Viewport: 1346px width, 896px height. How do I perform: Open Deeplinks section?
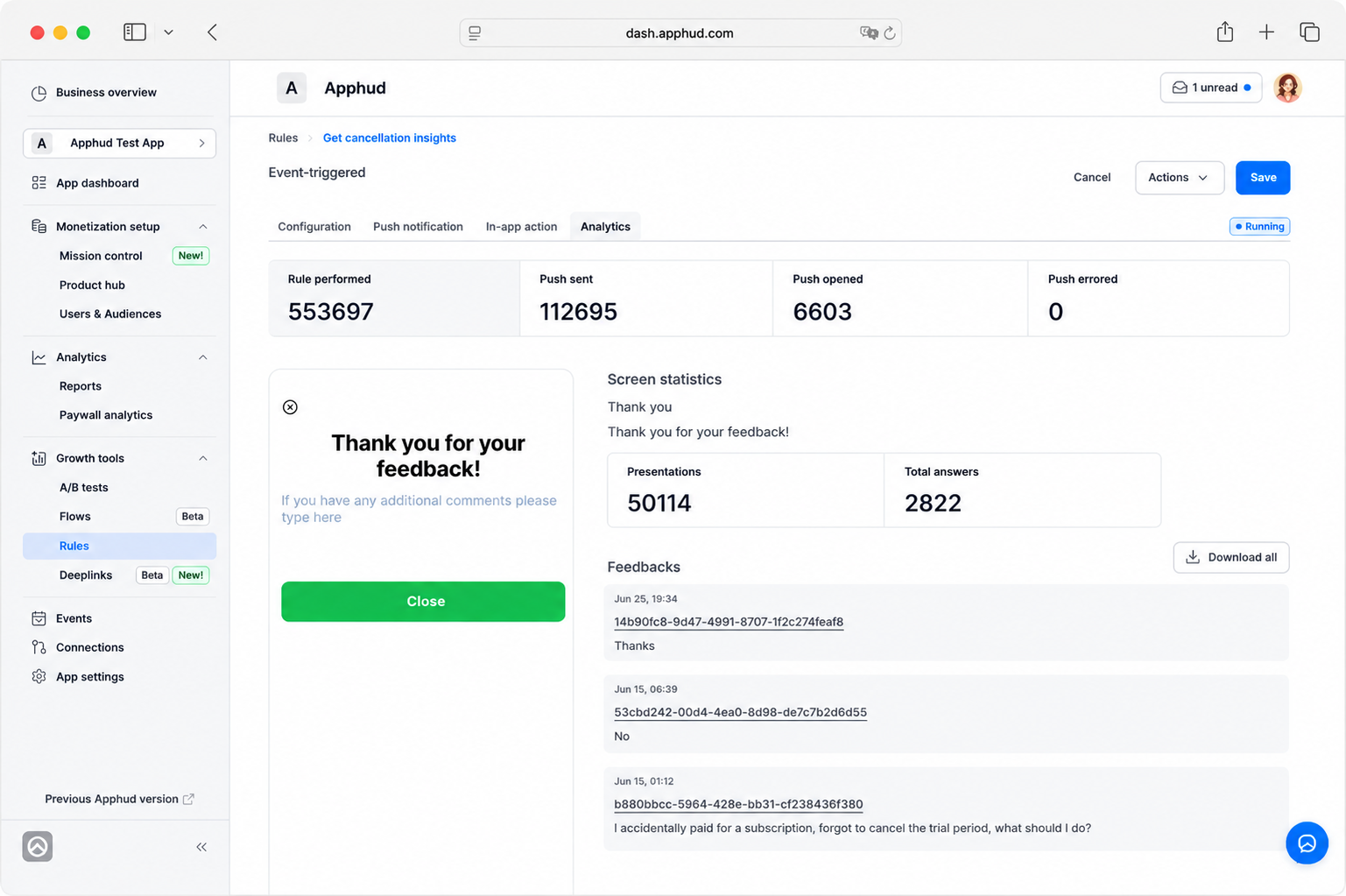point(86,575)
